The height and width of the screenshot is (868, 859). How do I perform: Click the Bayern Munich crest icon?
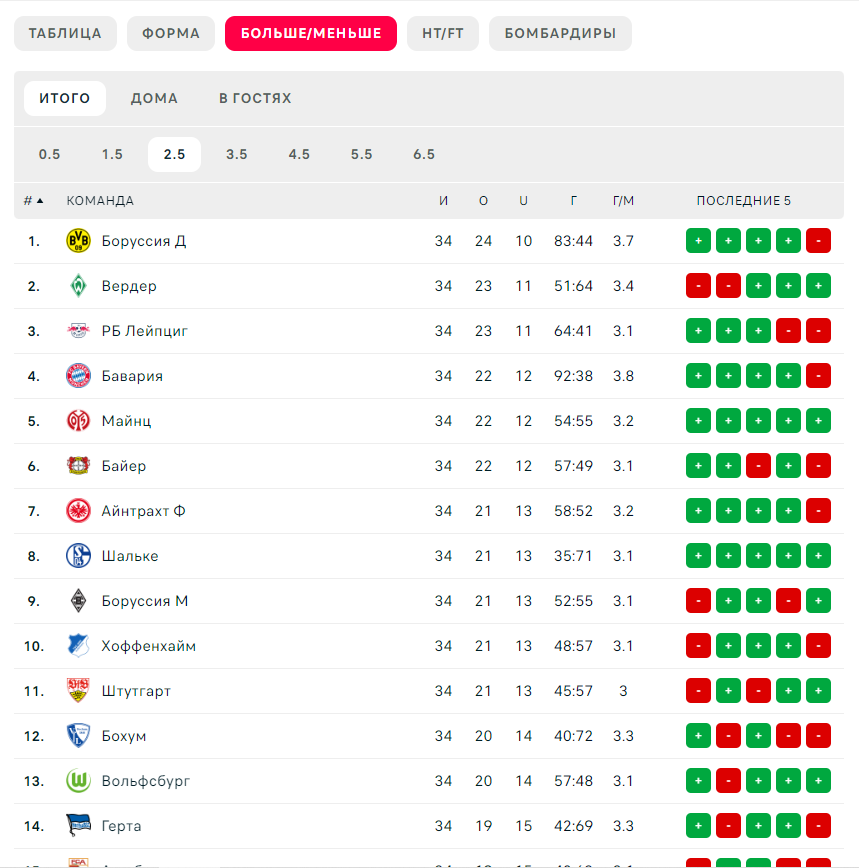[78, 376]
